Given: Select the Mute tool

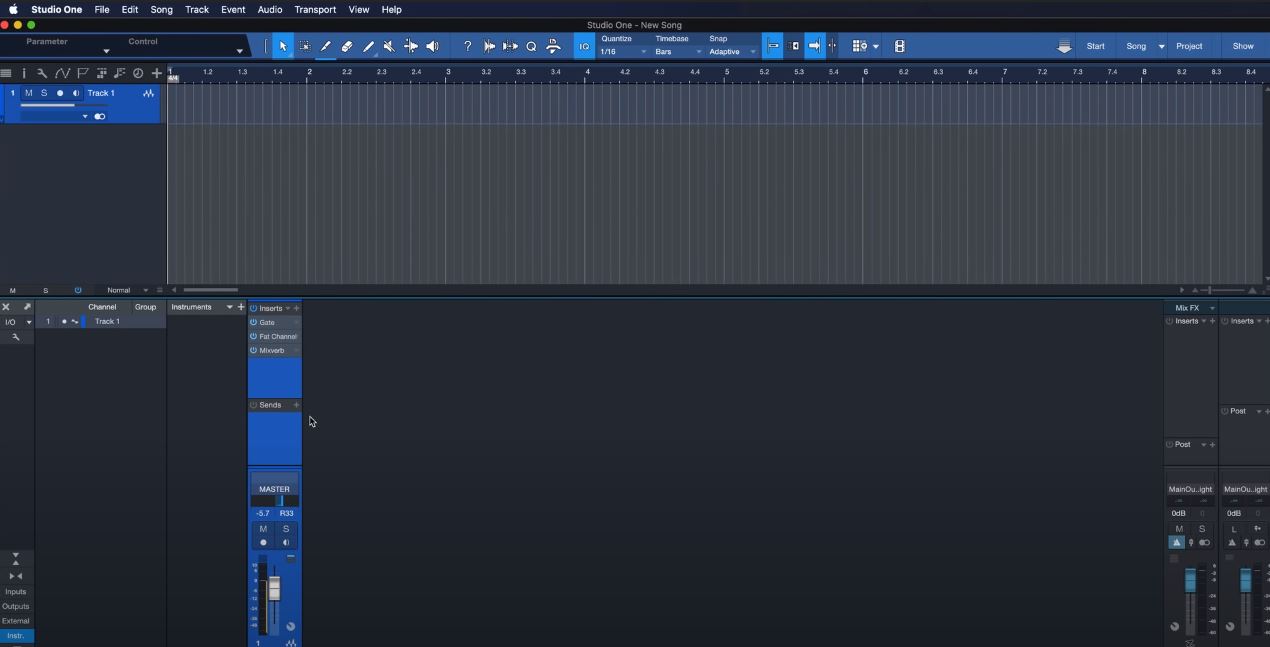Looking at the screenshot, I should (x=389, y=46).
